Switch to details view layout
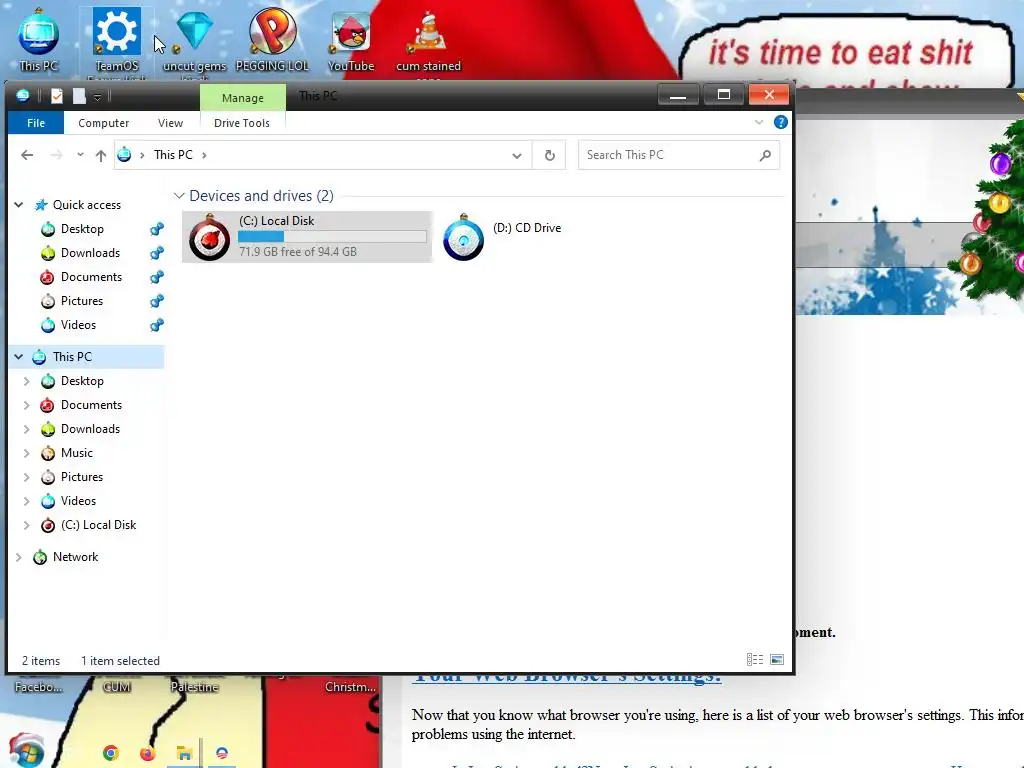This screenshot has height=768, width=1024. click(x=755, y=660)
